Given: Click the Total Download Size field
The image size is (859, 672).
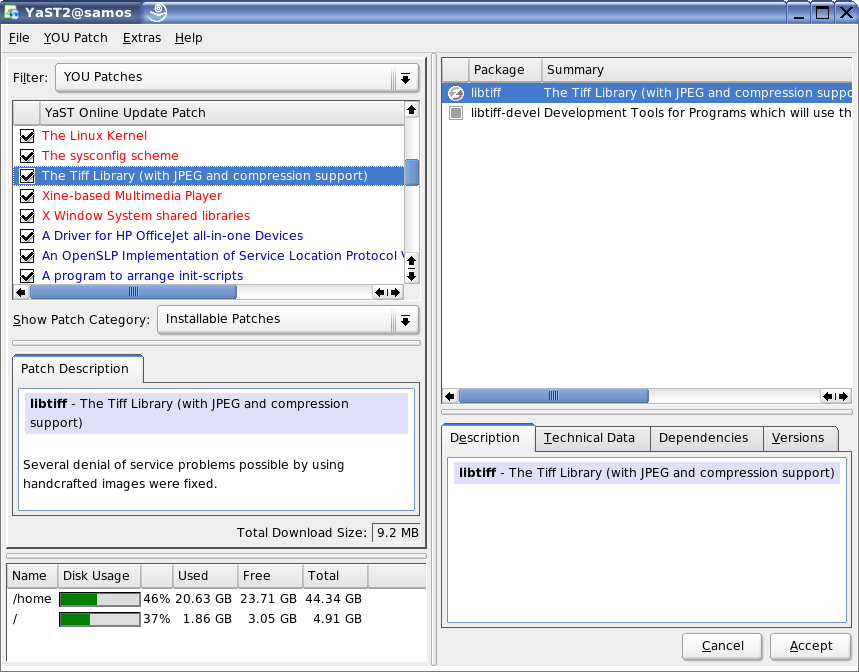Looking at the screenshot, I should [396, 533].
